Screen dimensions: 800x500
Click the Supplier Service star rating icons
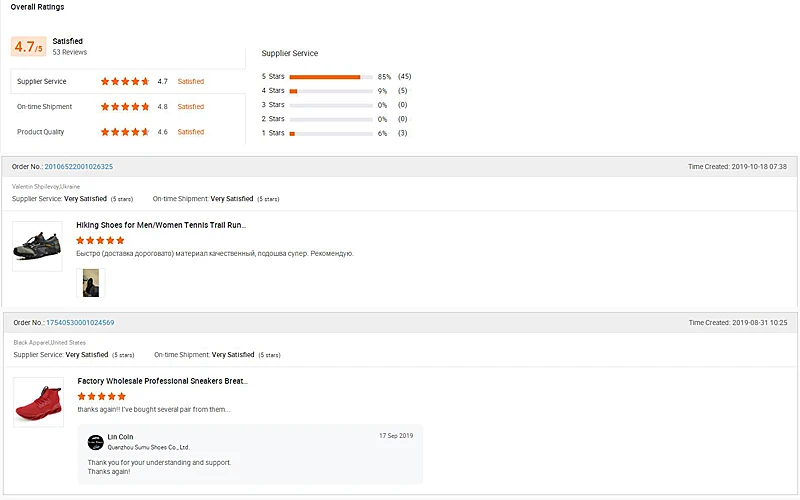click(125, 81)
